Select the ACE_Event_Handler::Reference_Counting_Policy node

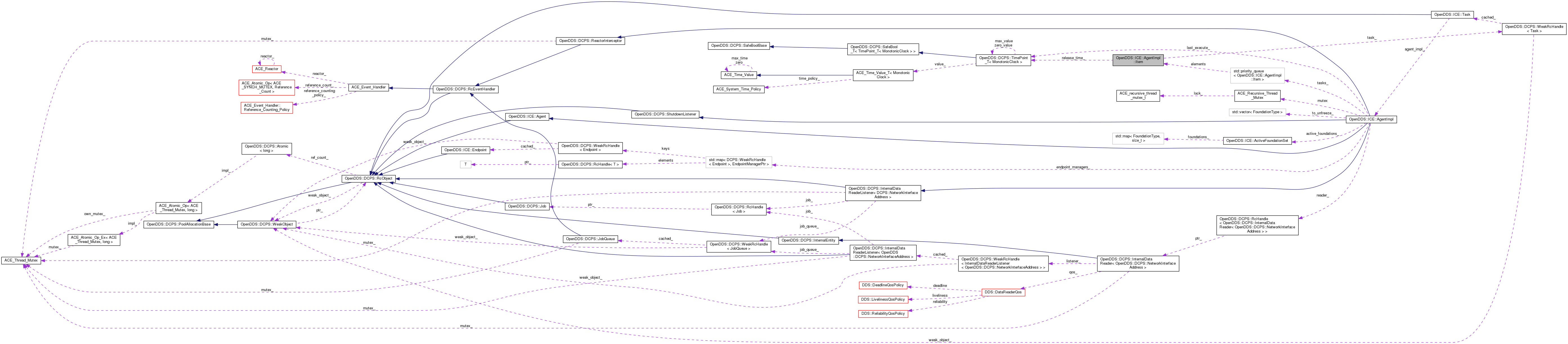click(267, 108)
